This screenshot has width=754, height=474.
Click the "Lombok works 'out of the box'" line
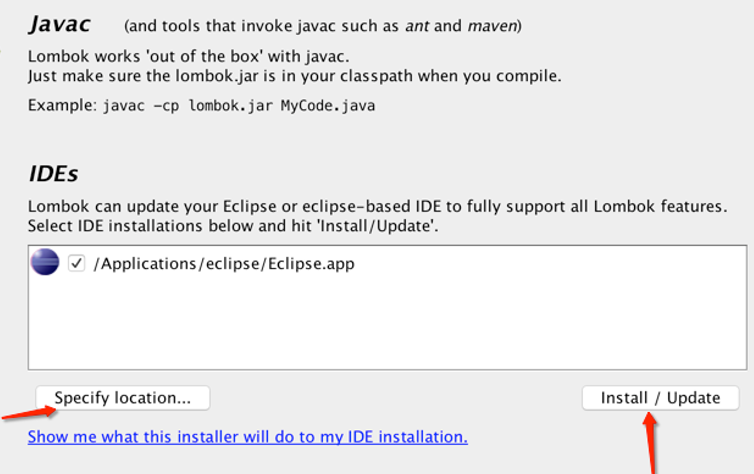point(188,57)
